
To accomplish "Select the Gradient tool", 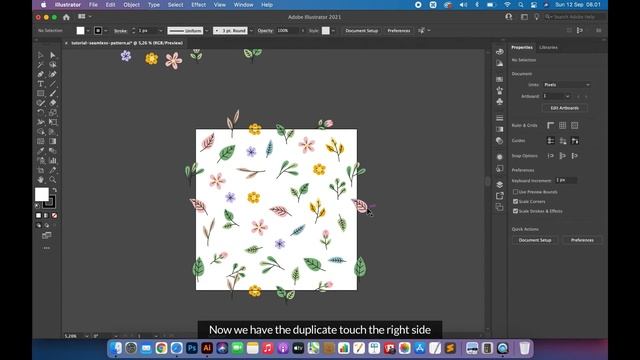I will tap(53, 141).
